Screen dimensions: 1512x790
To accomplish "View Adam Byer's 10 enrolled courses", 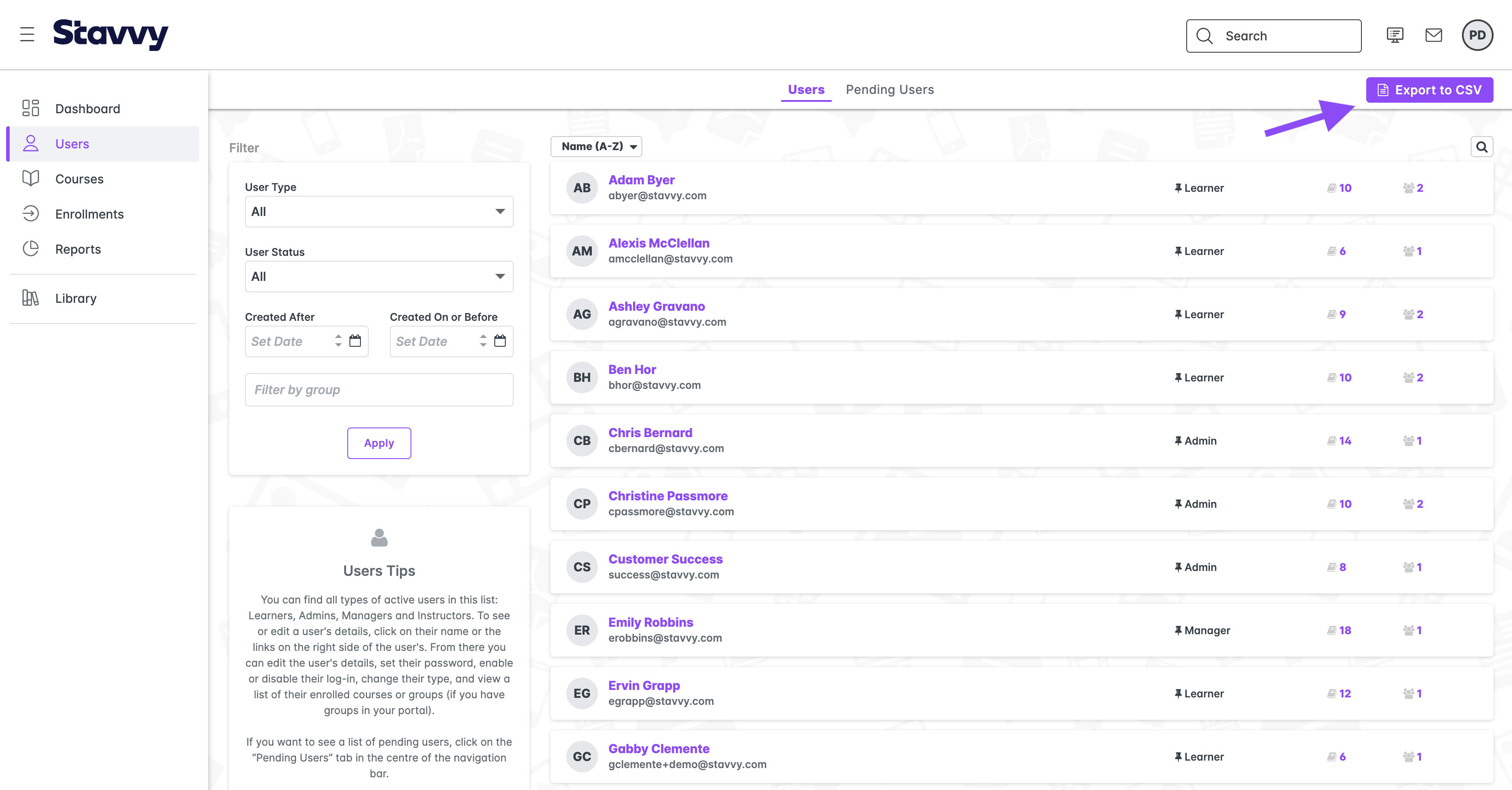I will coord(1339,188).
